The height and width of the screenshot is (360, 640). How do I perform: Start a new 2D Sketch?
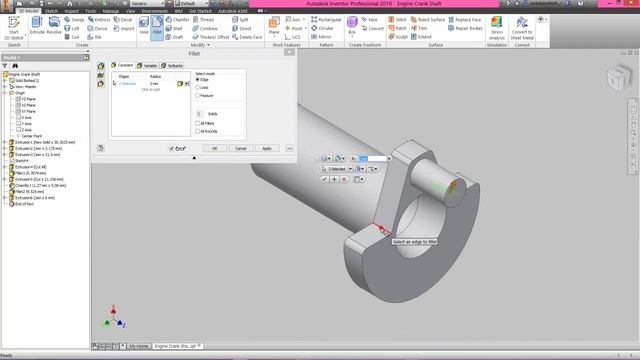pos(14,28)
